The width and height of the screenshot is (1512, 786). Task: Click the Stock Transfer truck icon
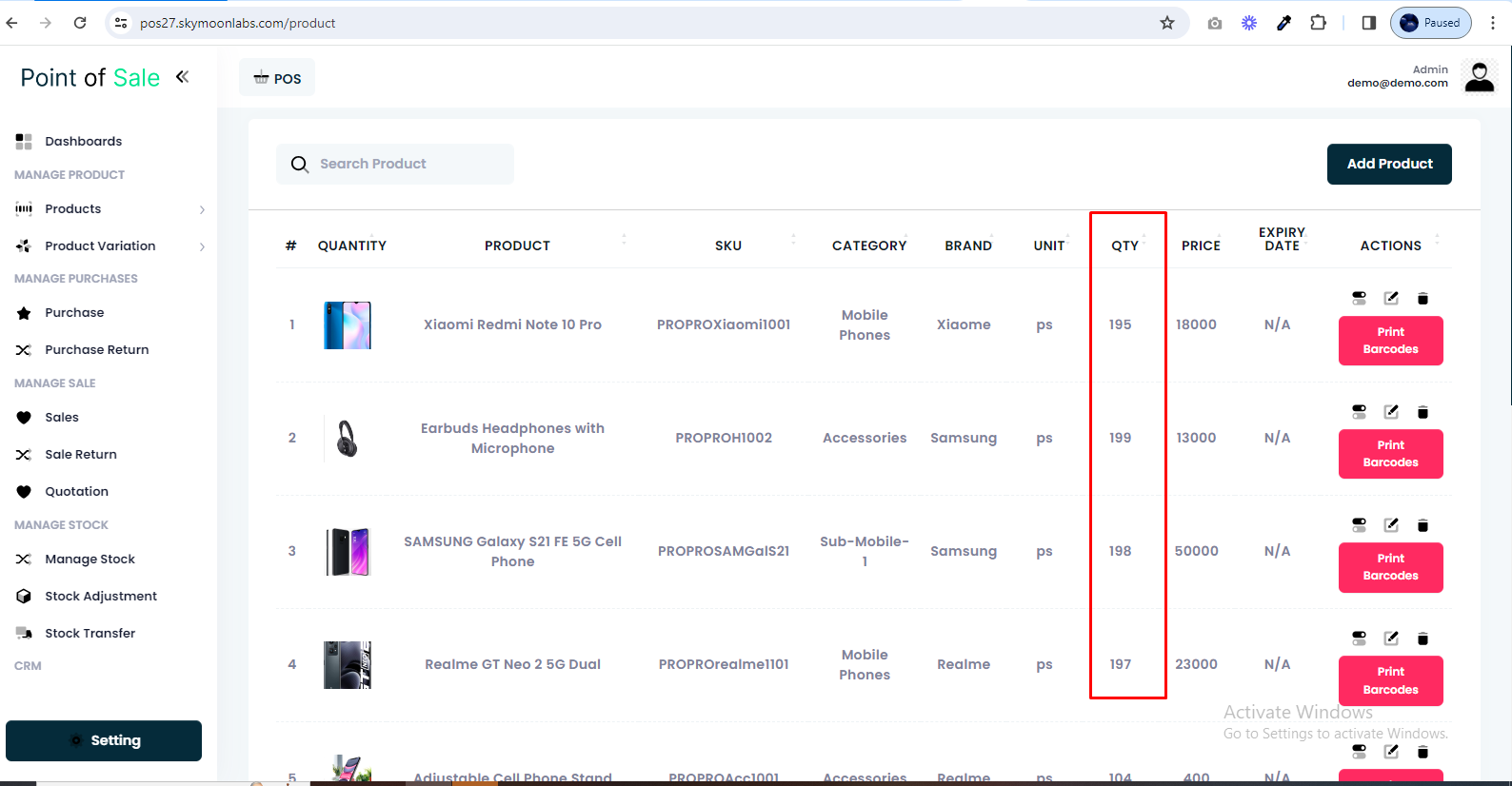point(24,633)
